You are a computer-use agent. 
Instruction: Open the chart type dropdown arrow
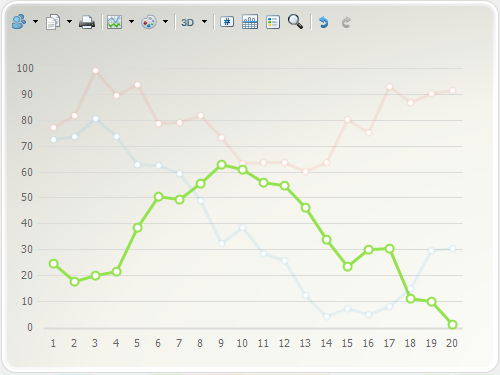[x=131, y=22]
